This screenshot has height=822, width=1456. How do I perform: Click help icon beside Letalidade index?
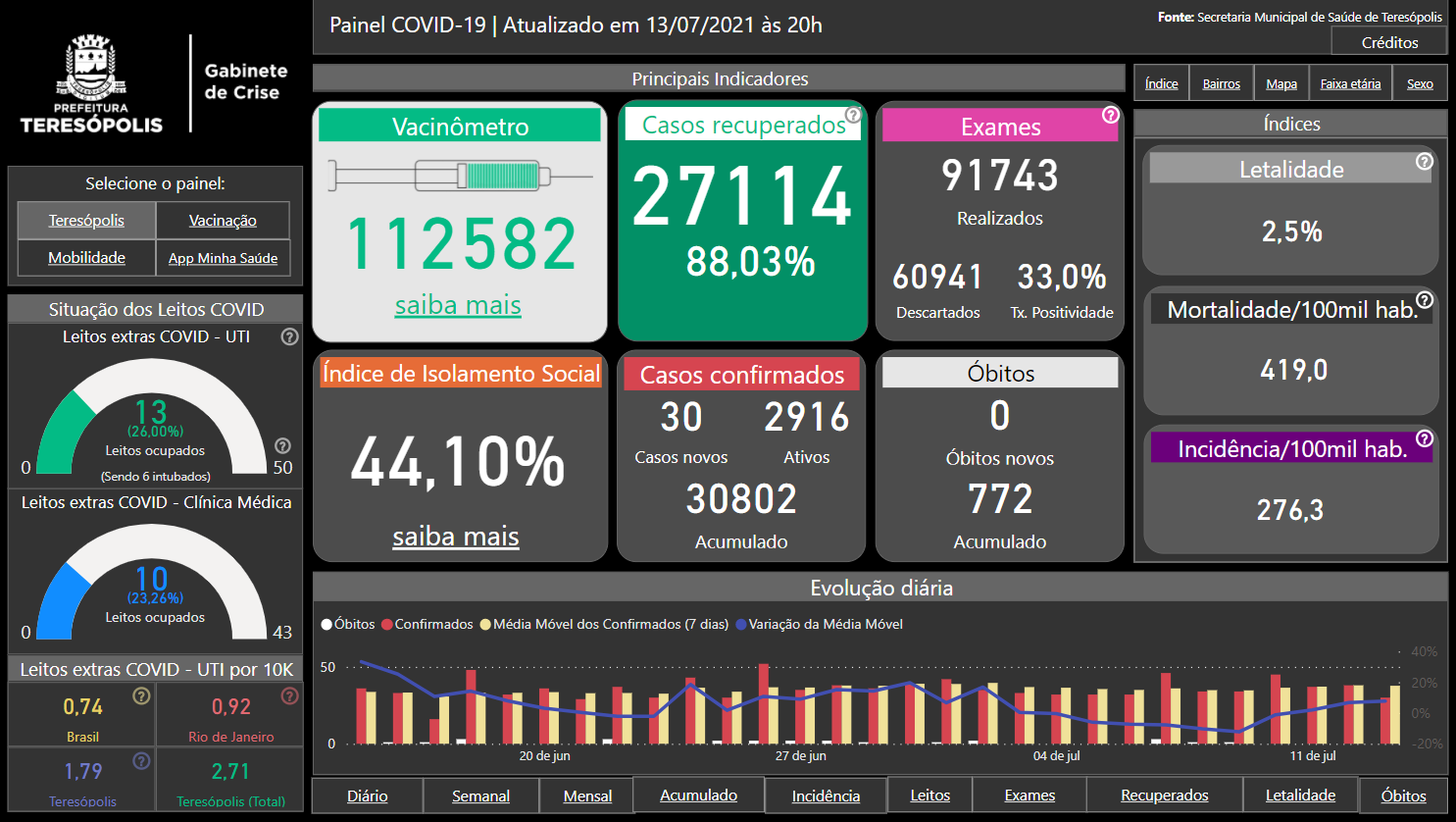click(1425, 162)
